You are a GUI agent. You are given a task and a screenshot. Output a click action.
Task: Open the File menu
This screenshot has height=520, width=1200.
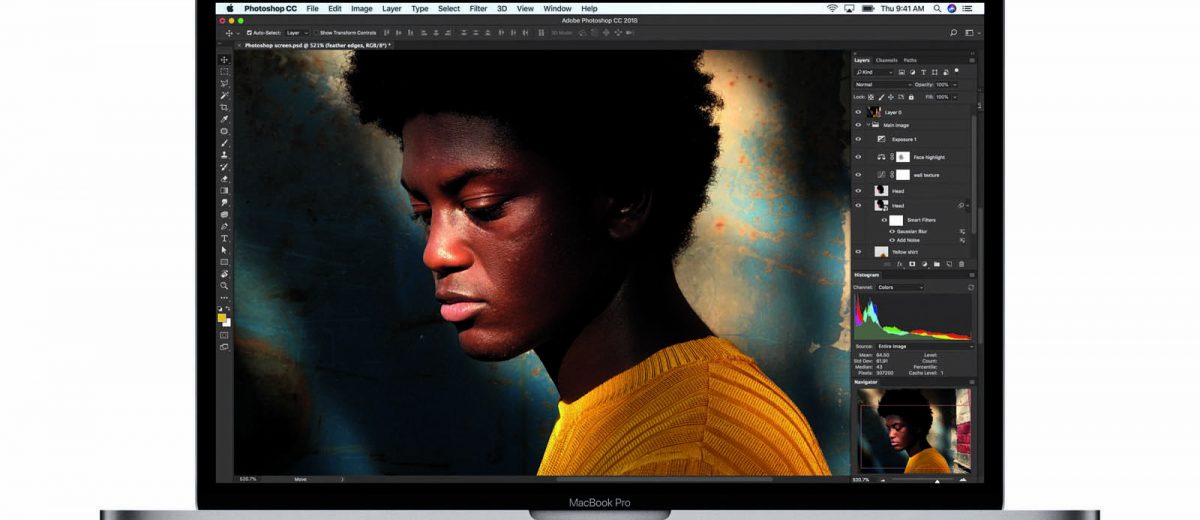pyautogui.click(x=312, y=8)
